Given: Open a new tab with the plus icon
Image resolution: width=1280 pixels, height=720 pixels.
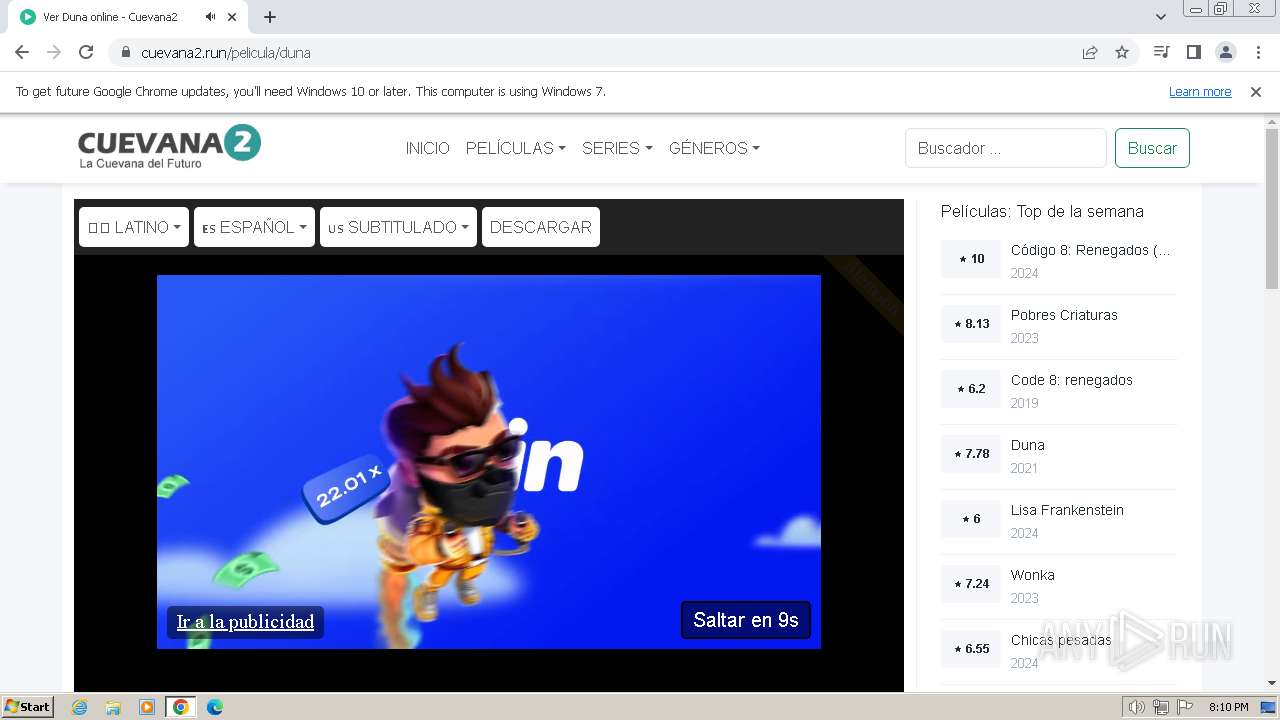Looking at the screenshot, I should click(x=270, y=17).
